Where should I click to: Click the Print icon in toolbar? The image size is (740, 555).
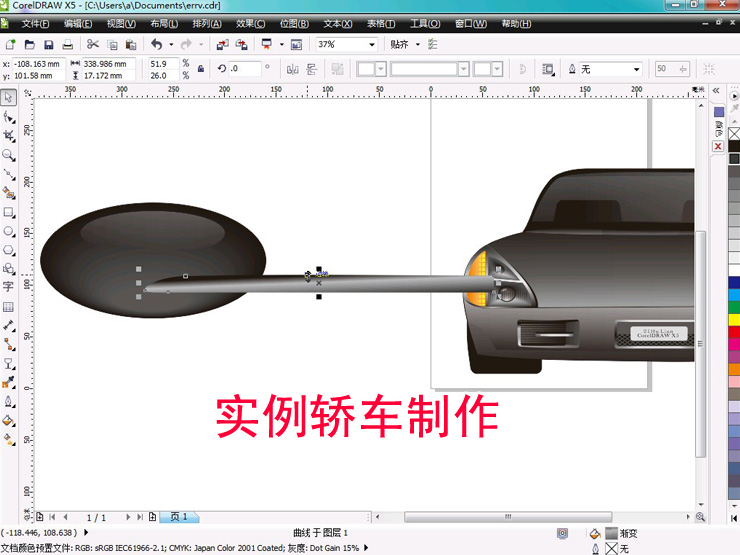(x=67, y=44)
